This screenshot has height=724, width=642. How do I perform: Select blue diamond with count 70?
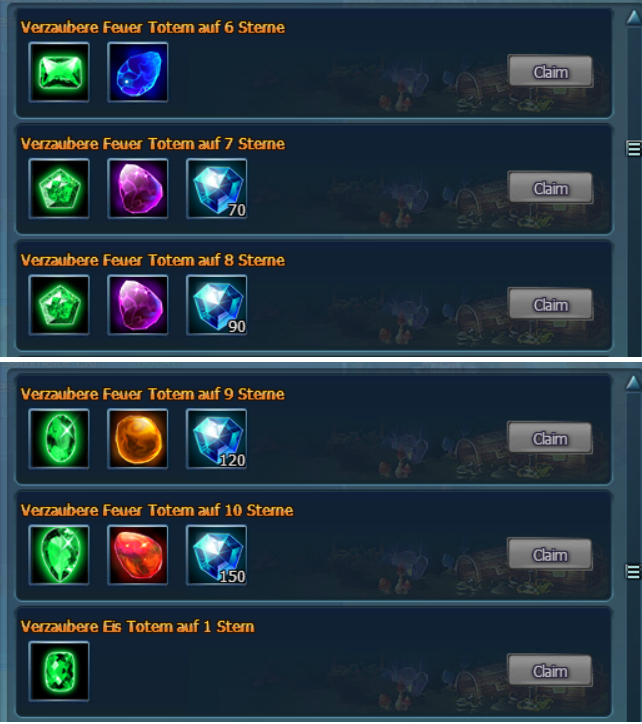coord(217,189)
